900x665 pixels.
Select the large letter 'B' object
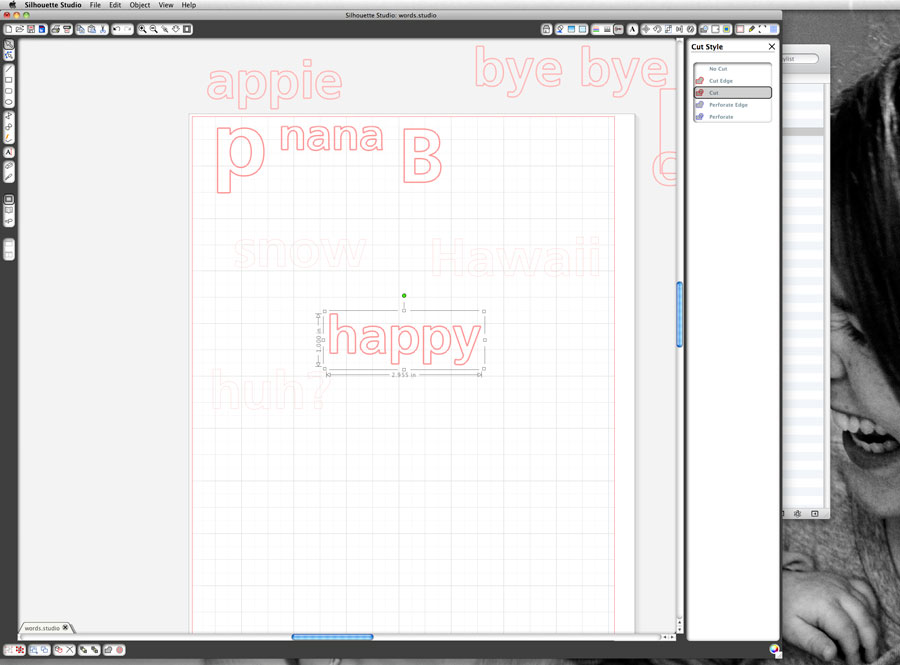tap(422, 155)
